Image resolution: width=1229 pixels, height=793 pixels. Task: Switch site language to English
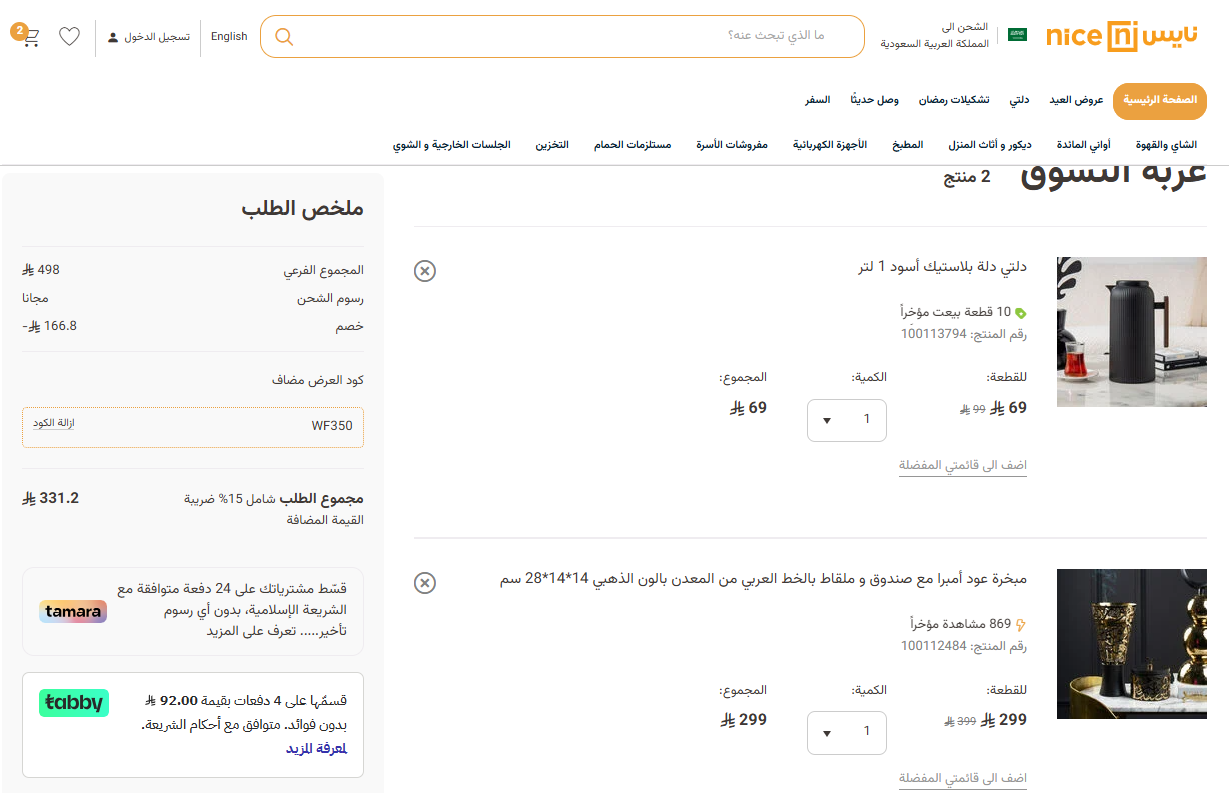[229, 36]
